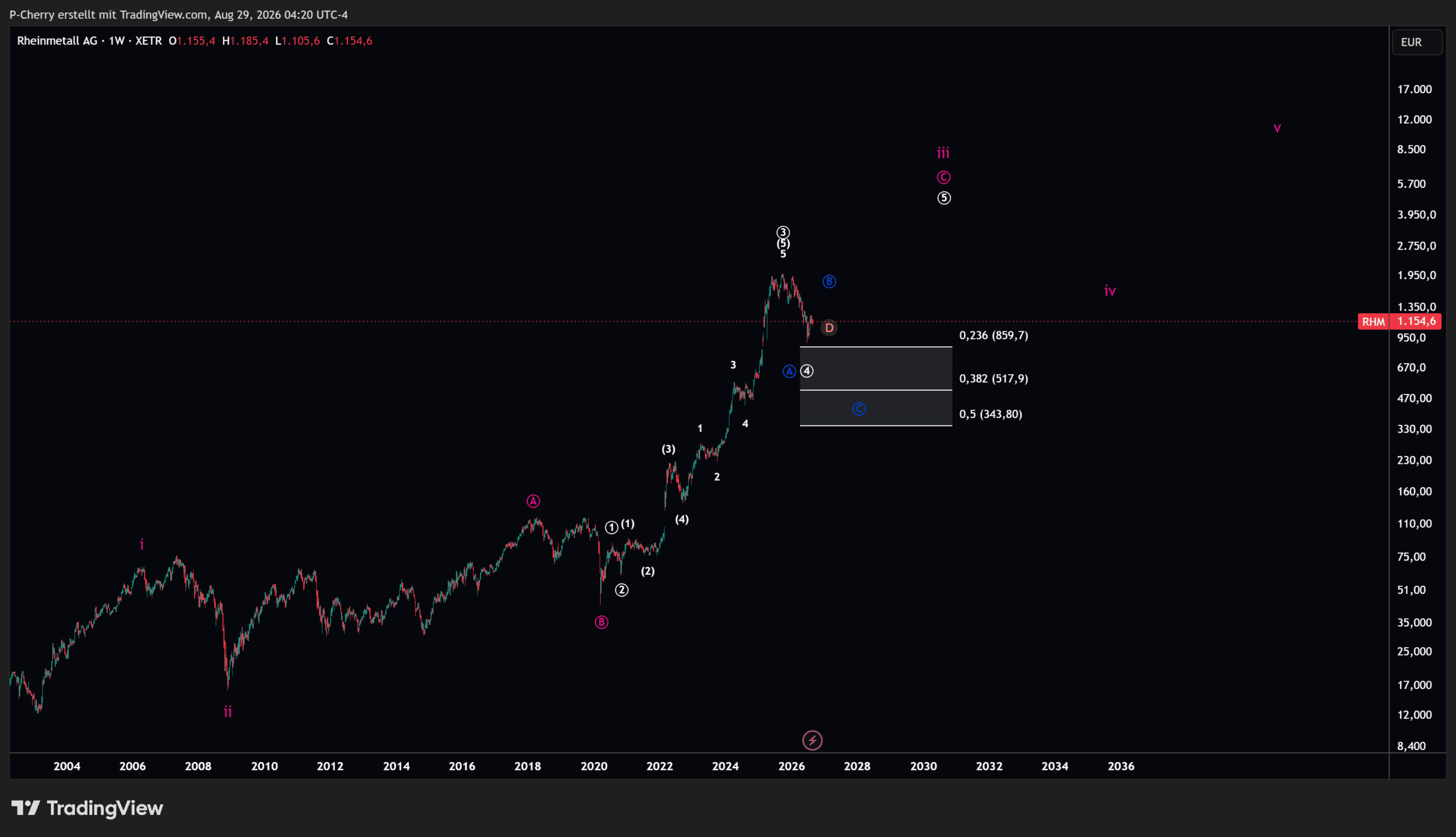This screenshot has height=837, width=1456.
Task: Click '1.950,0' on the price axis
Action: click(x=1416, y=275)
